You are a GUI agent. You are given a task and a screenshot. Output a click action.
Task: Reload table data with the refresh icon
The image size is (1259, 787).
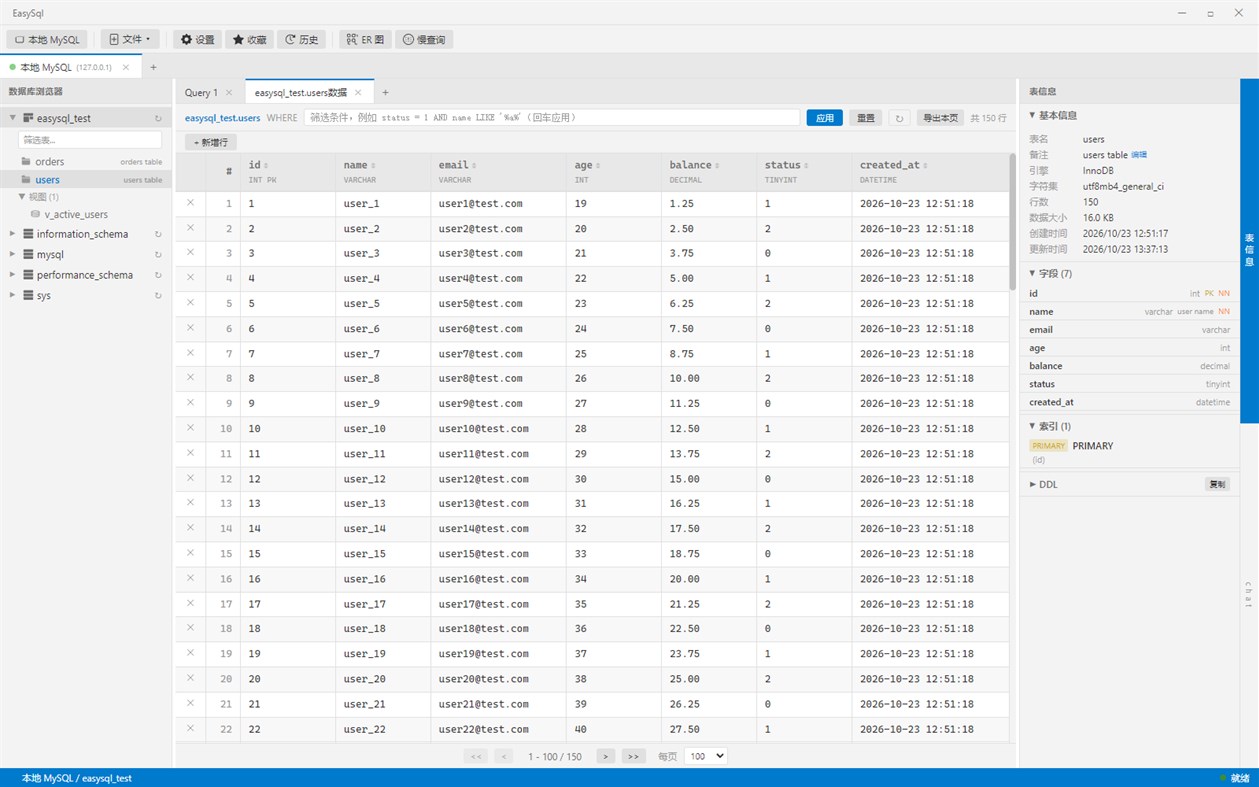[899, 118]
